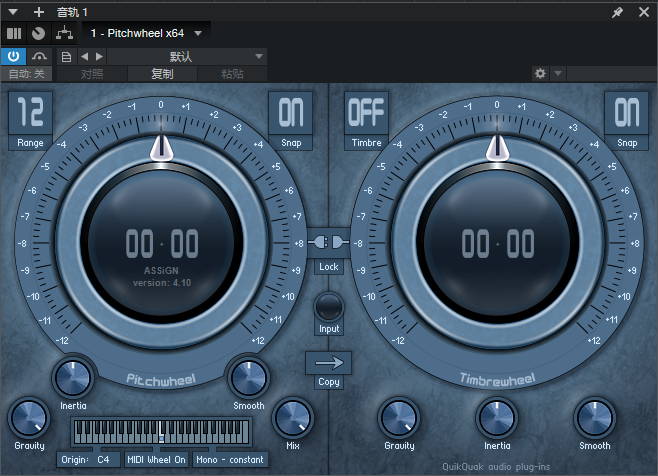Click the 复制 tab
The height and width of the screenshot is (476, 658).
162,74
